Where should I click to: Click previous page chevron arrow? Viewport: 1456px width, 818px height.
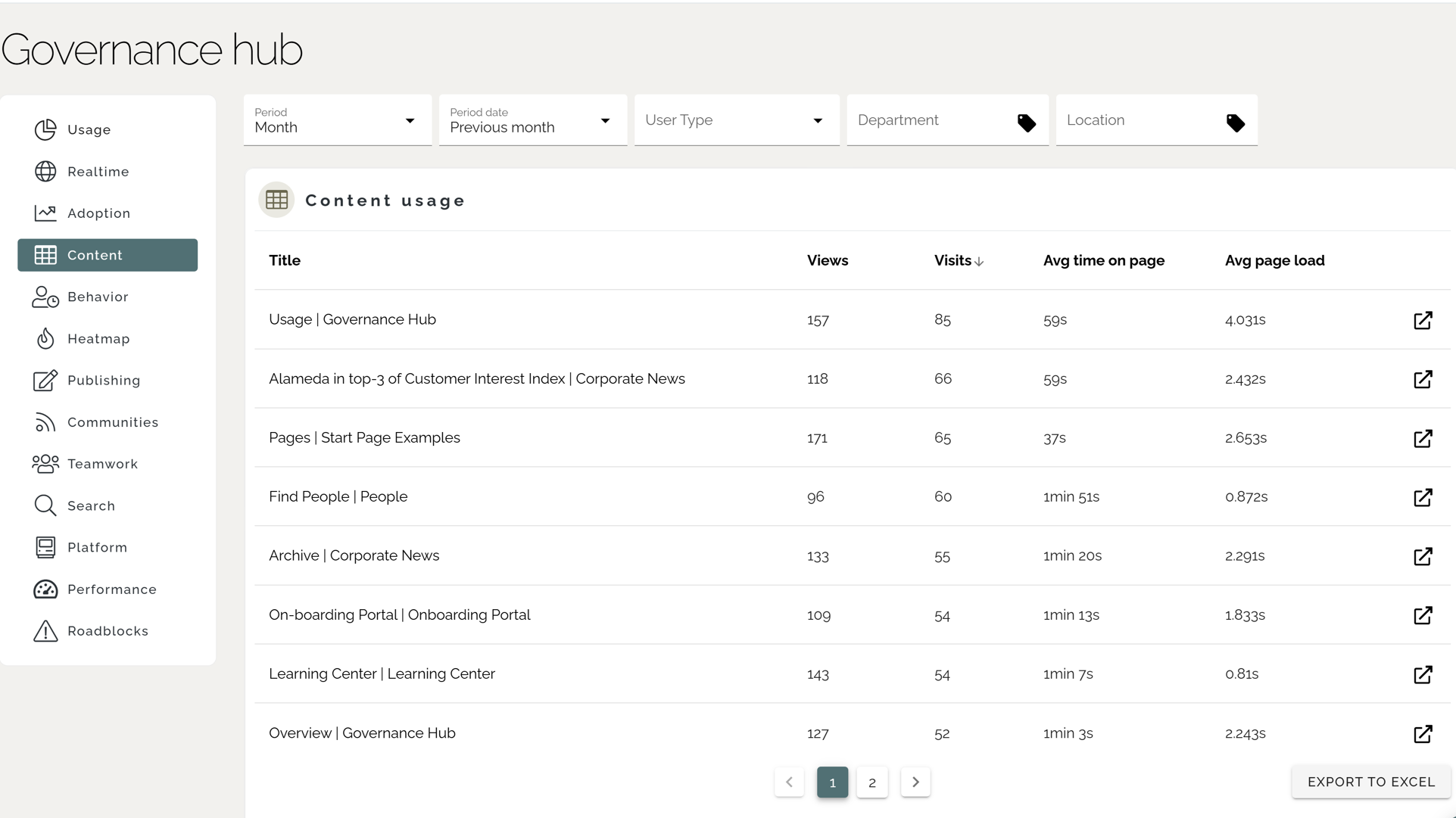[789, 782]
